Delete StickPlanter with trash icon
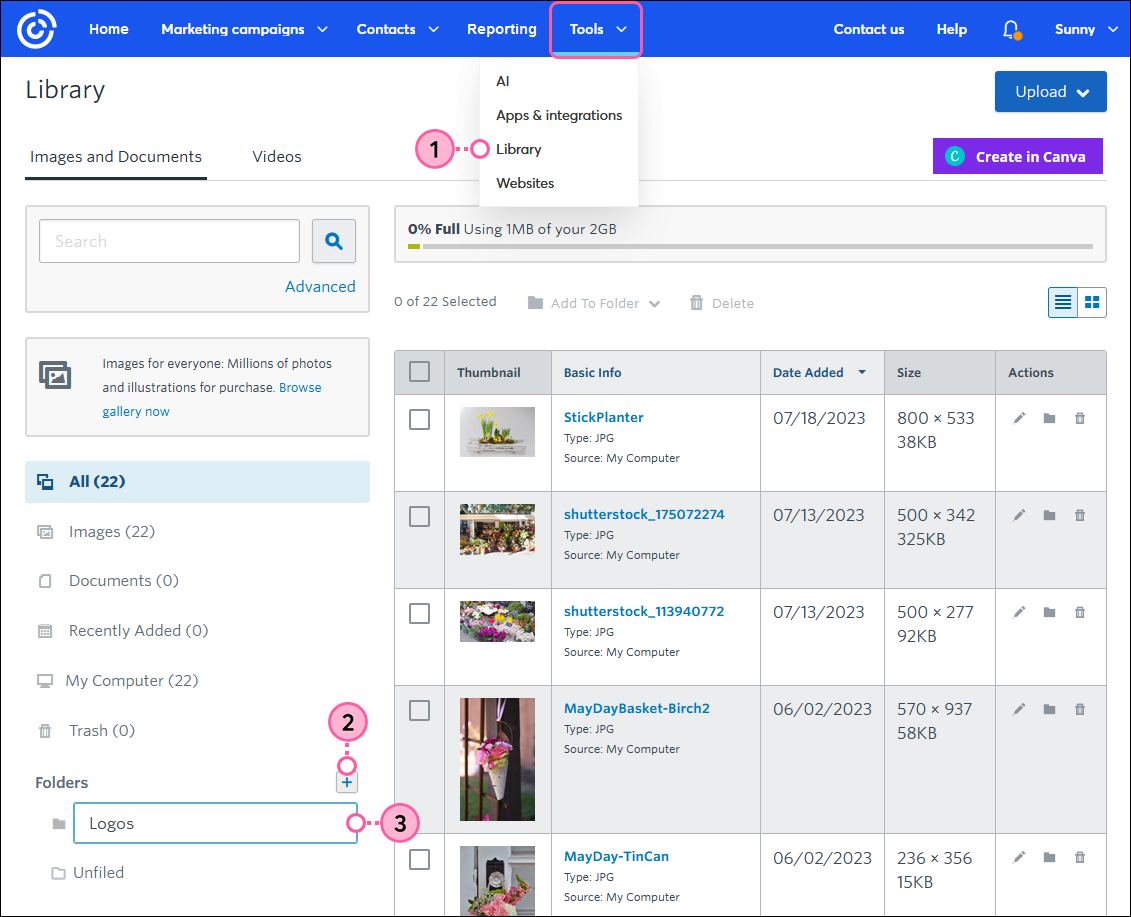Viewport: 1131px width, 917px height. coord(1080,418)
